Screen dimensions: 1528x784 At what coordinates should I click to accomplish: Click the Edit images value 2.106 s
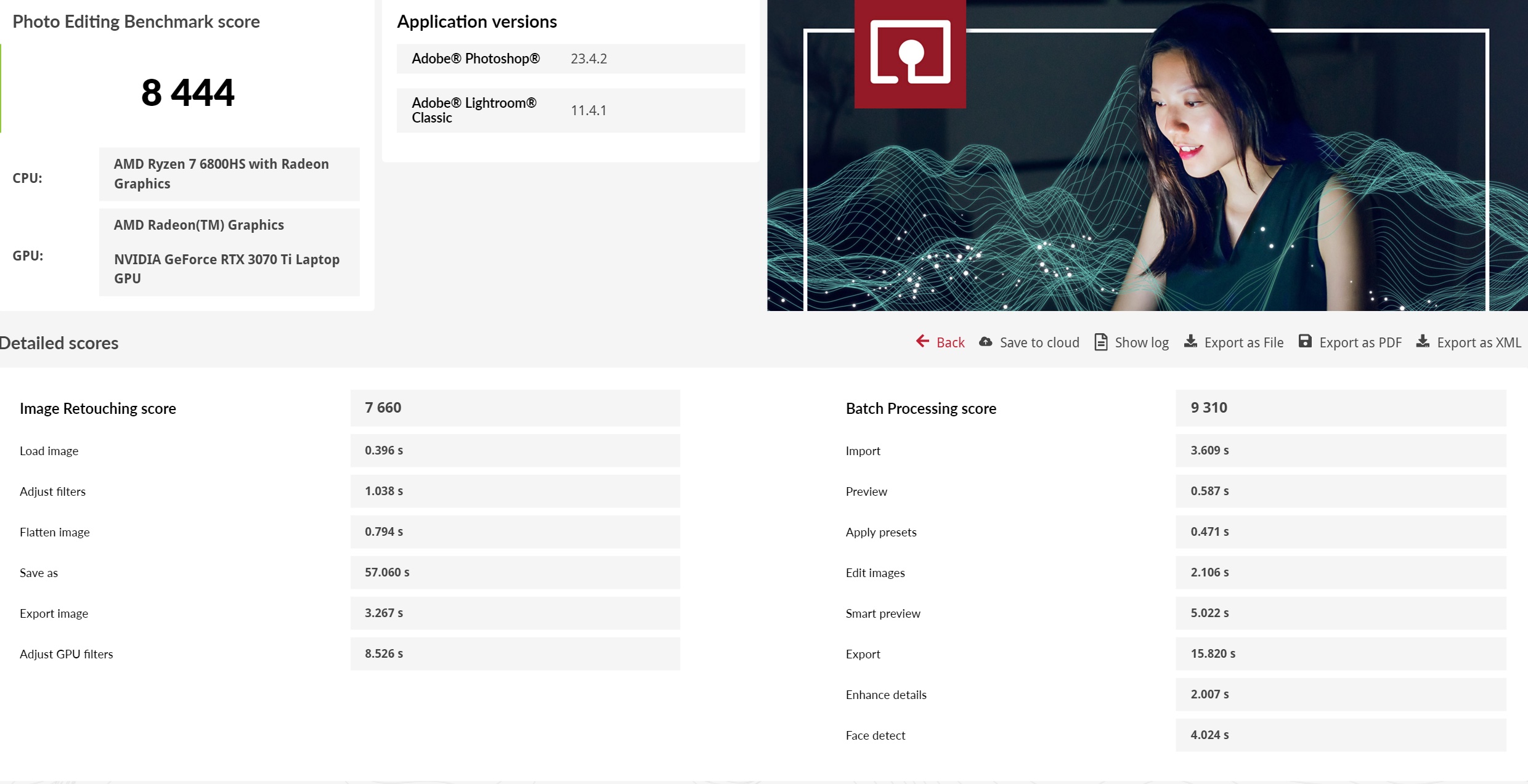pos(1341,572)
